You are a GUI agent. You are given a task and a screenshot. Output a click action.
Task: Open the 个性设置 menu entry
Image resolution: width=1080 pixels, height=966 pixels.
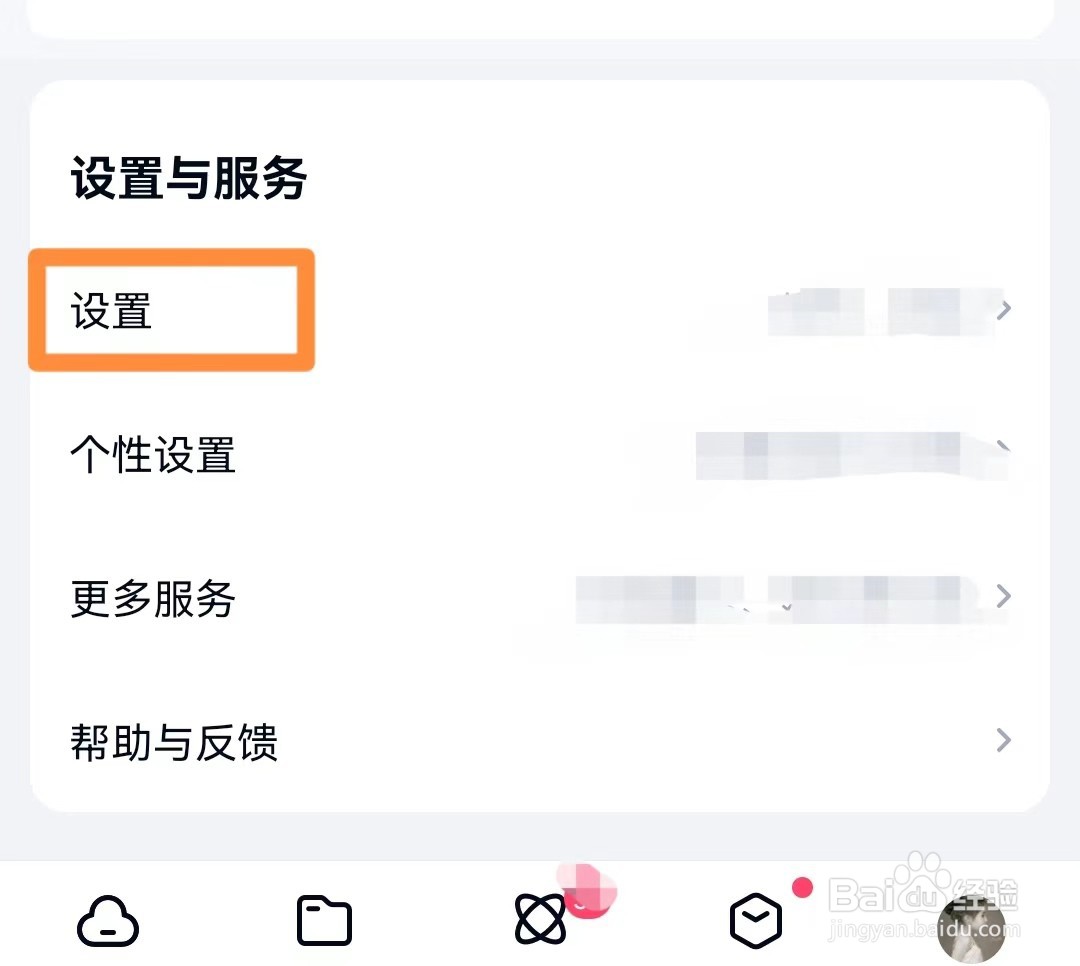(x=153, y=455)
